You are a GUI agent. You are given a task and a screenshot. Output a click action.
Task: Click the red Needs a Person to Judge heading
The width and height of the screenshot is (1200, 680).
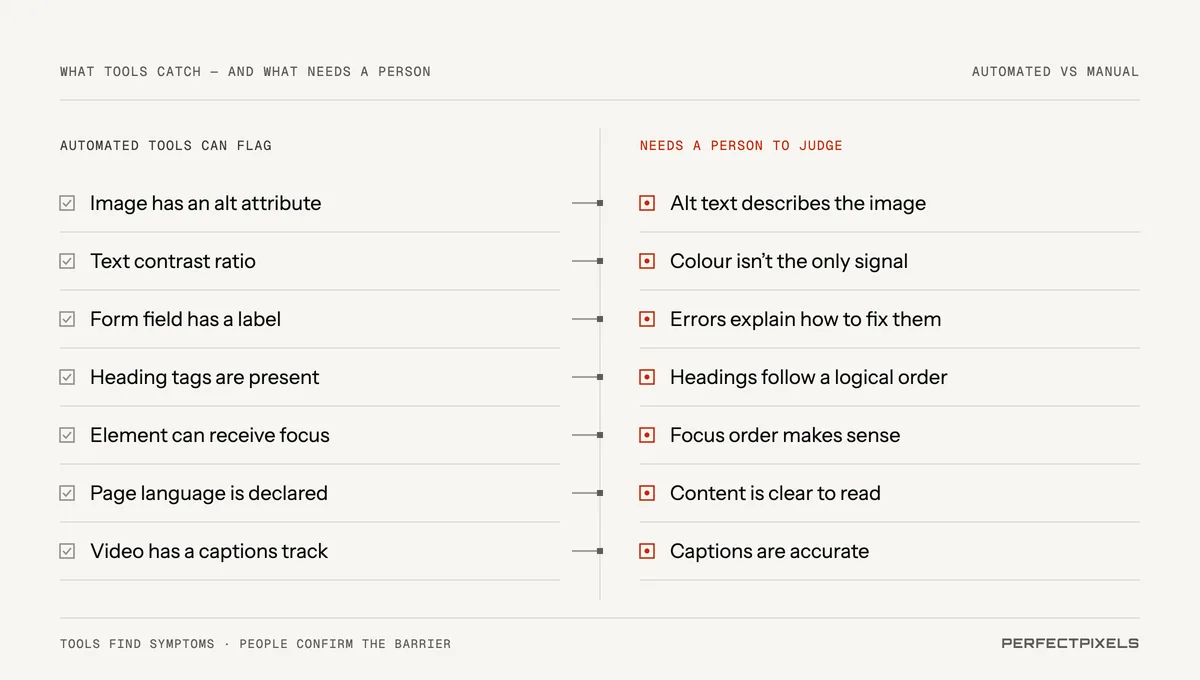[741, 145]
